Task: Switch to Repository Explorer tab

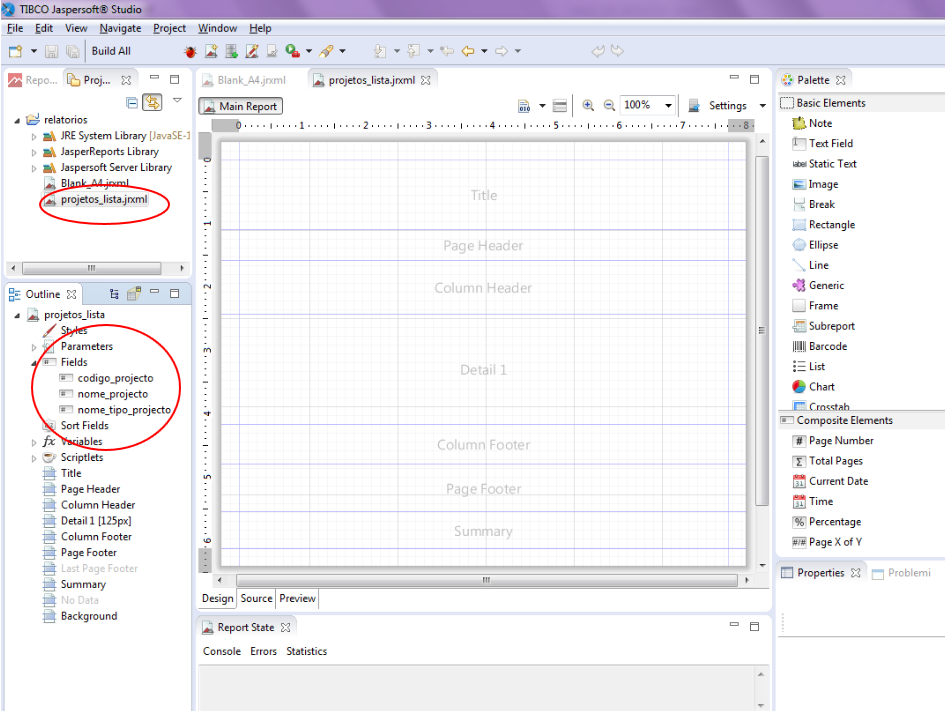Action: [33, 80]
